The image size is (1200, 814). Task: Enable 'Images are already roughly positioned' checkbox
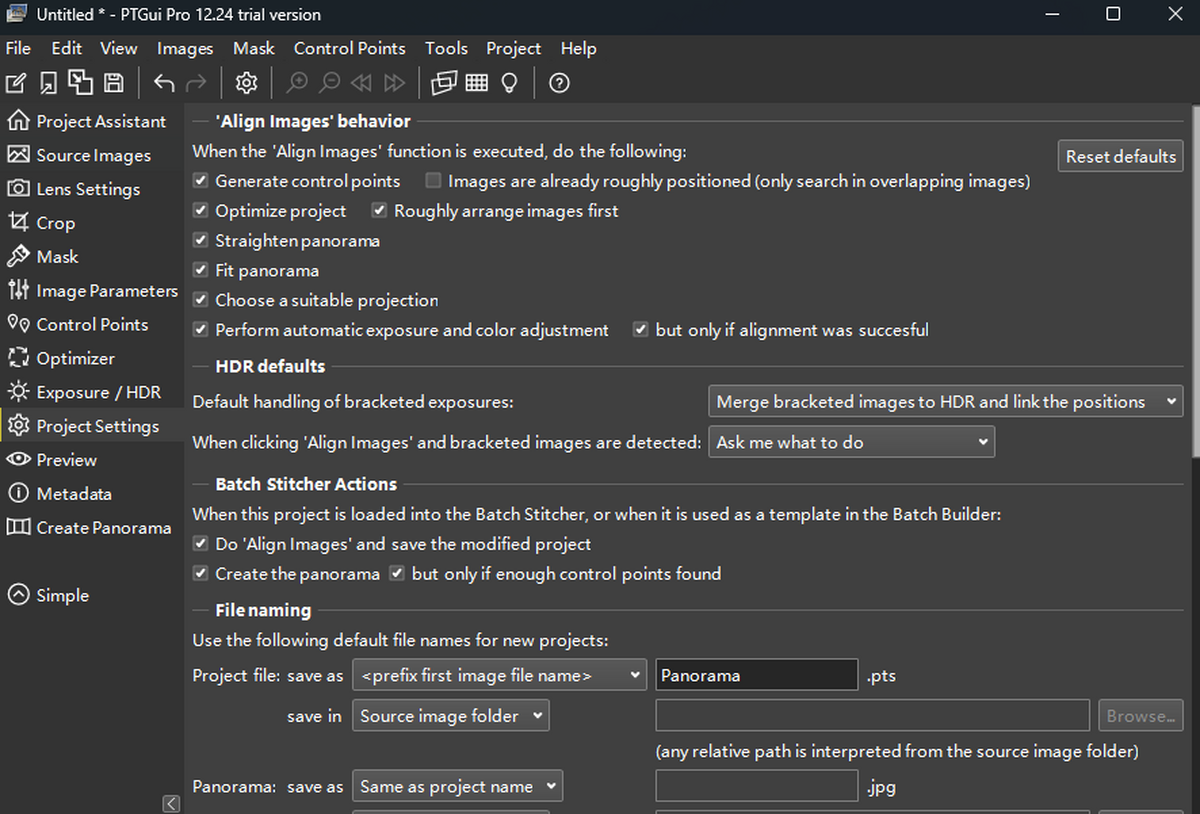coord(434,181)
